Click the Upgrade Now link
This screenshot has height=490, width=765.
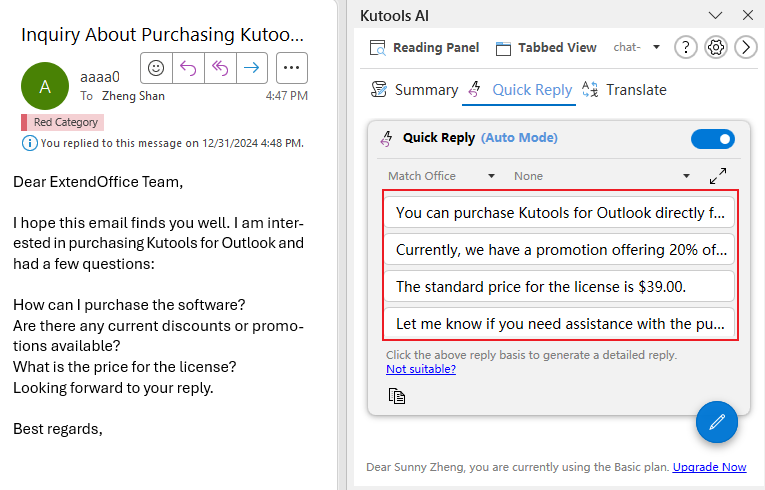[x=709, y=467]
